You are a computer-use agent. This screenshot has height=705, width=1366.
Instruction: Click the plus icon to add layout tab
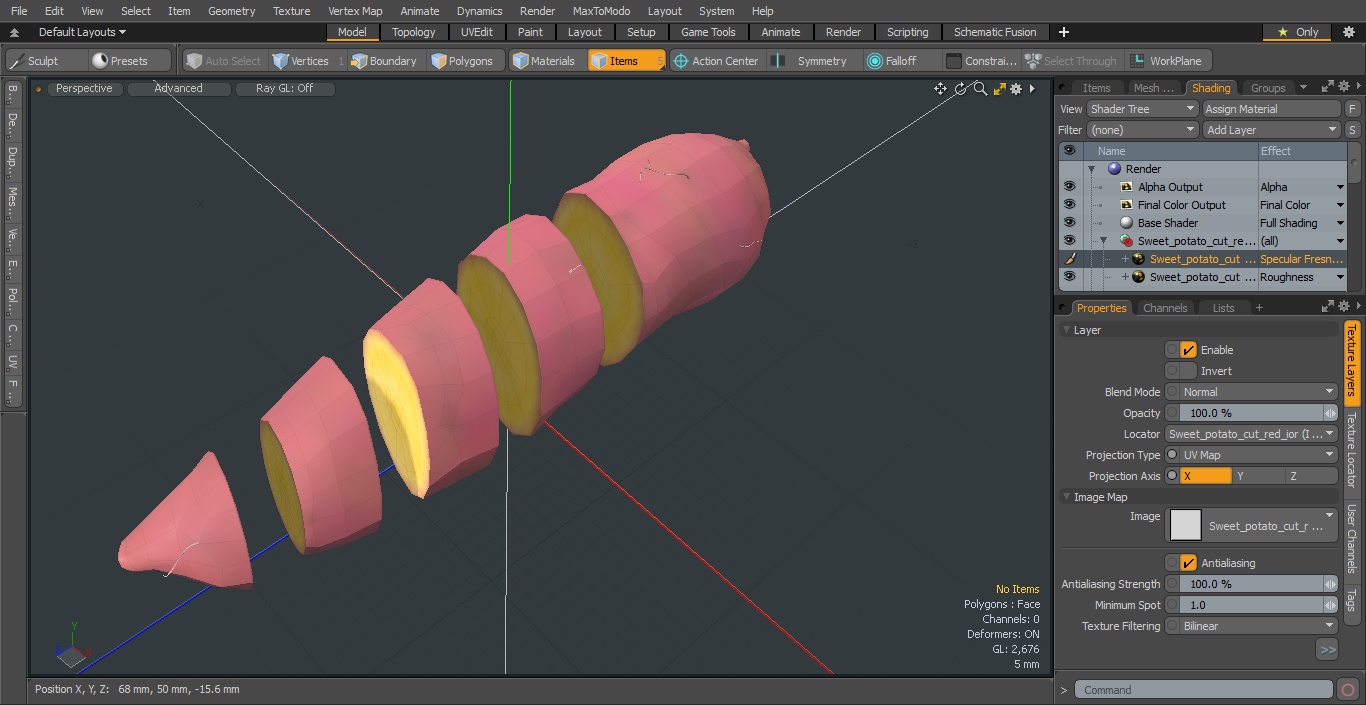1063,32
